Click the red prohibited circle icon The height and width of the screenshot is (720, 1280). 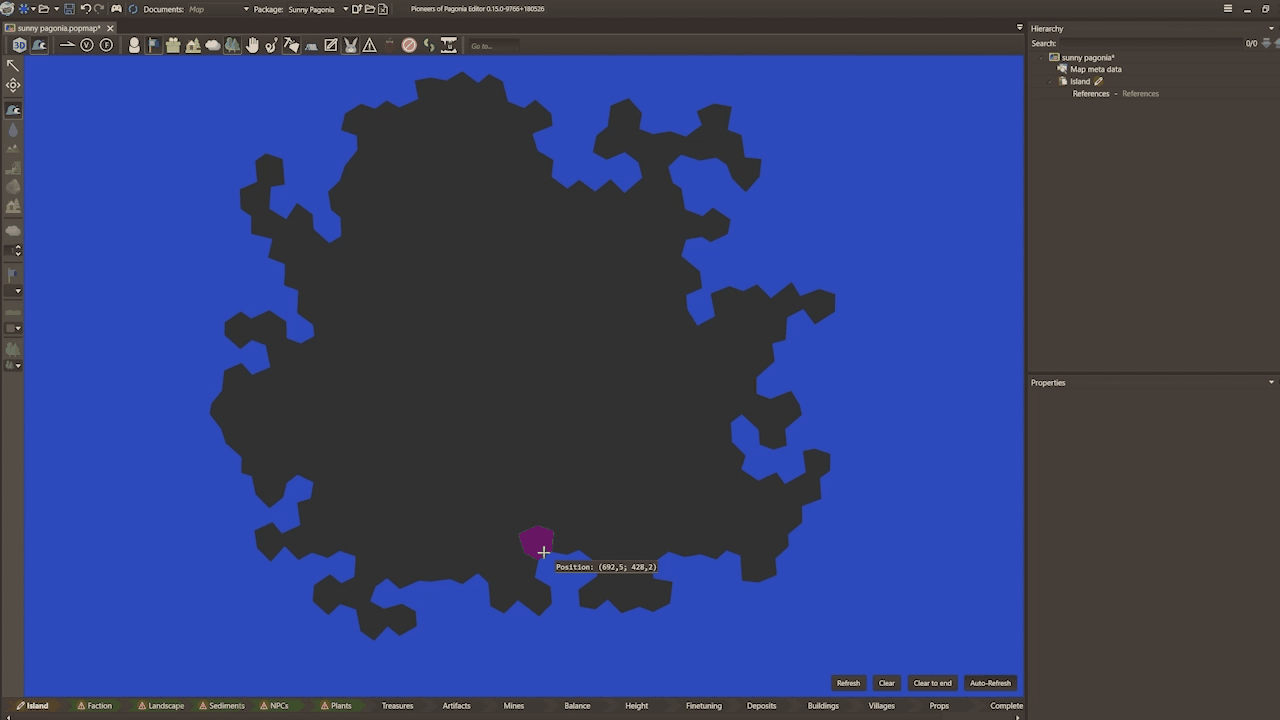(x=409, y=45)
